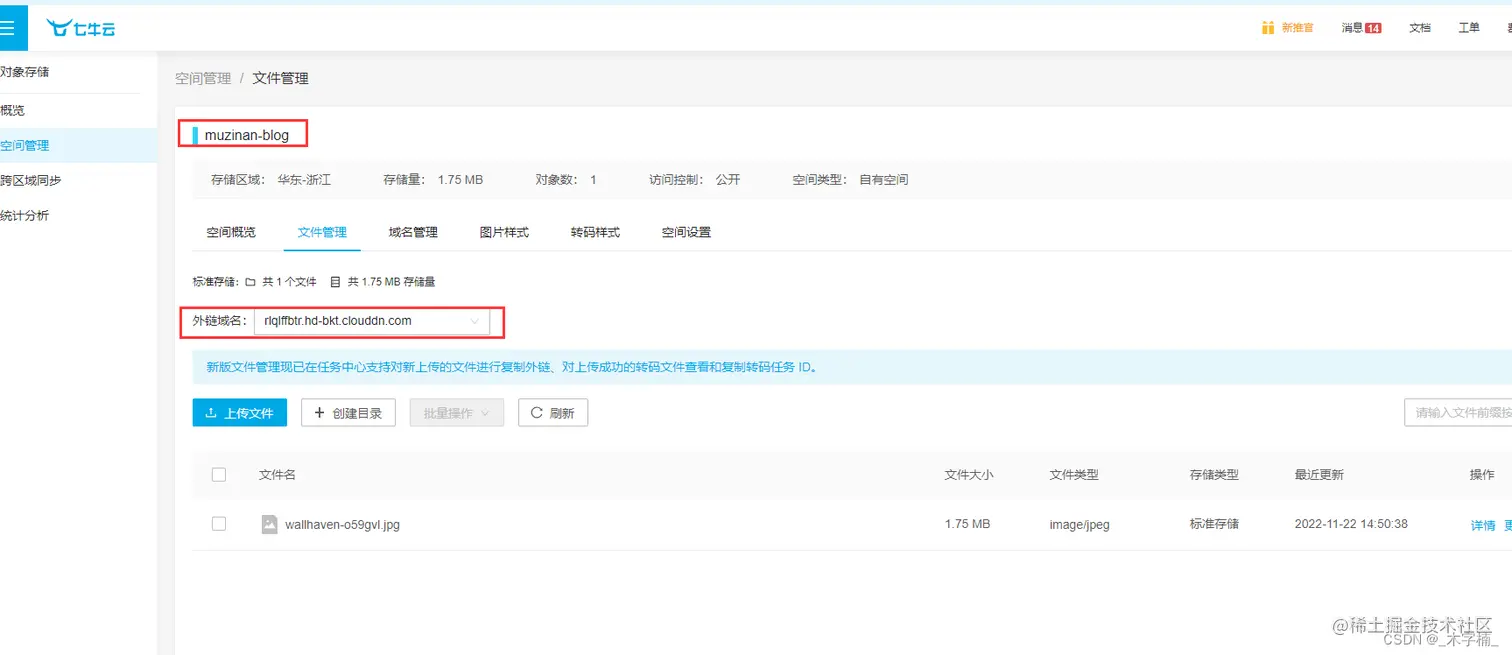Open the 外链域名 domain dropdown
Viewport: 1512px width, 655px height.
tap(371, 321)
